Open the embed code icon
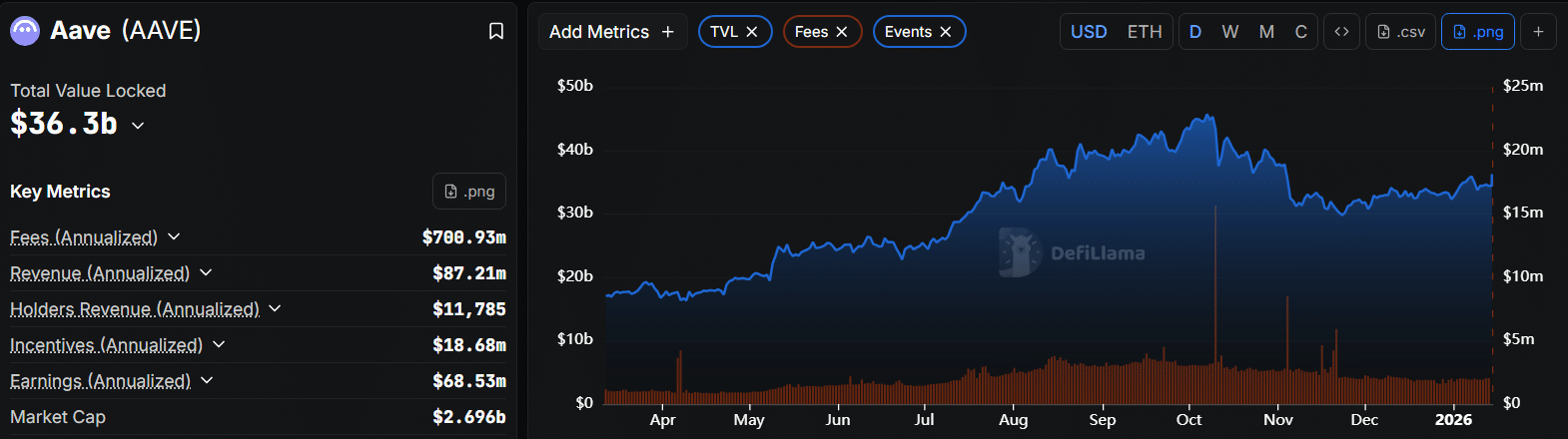Image resolution: width=1568 pixels, height=439 pixels. [x=1341, y=32]
